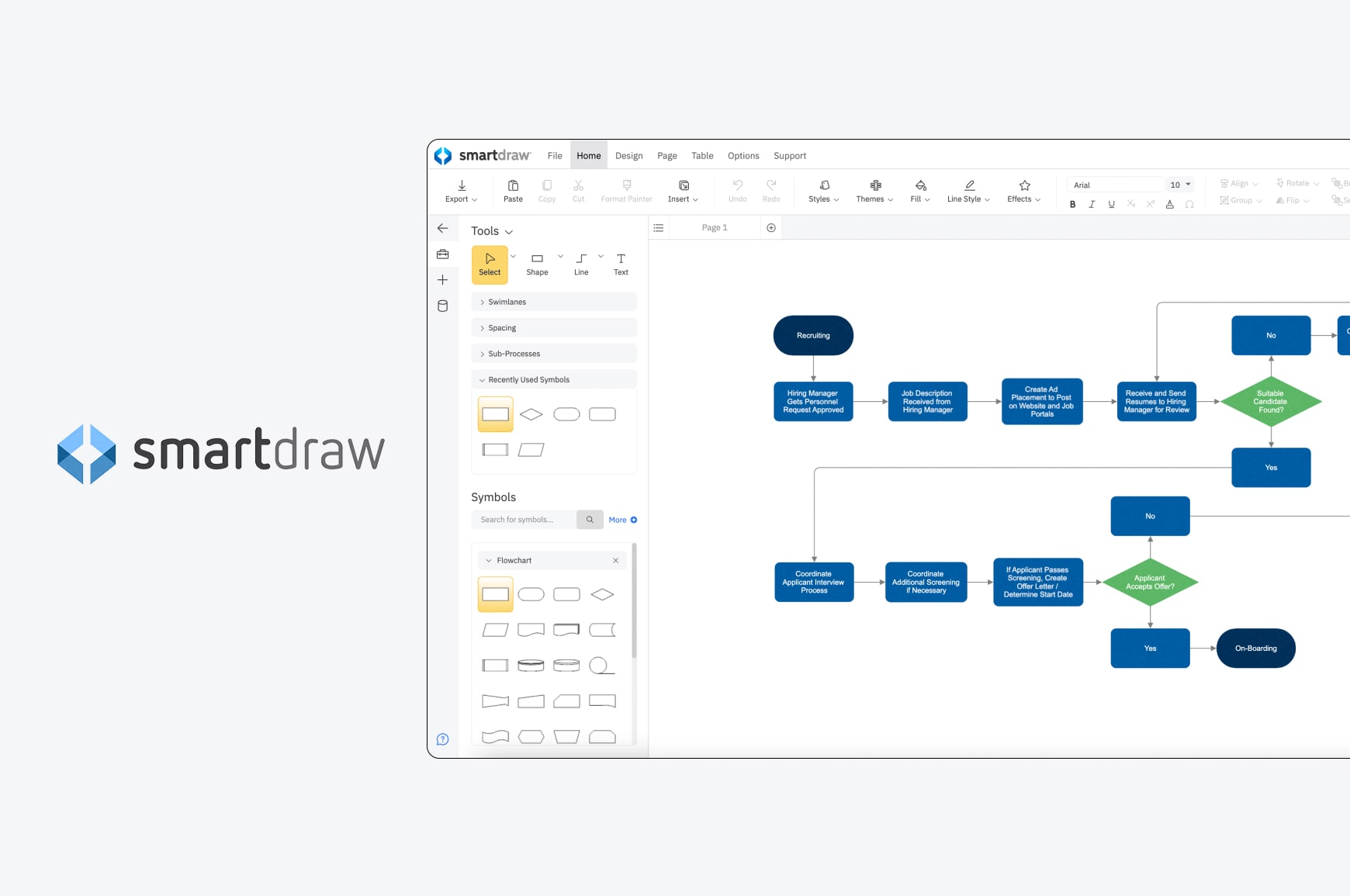Screen dimensions: 1350x896
Task: Open the Effects star icon
Action: point(1024,186)
